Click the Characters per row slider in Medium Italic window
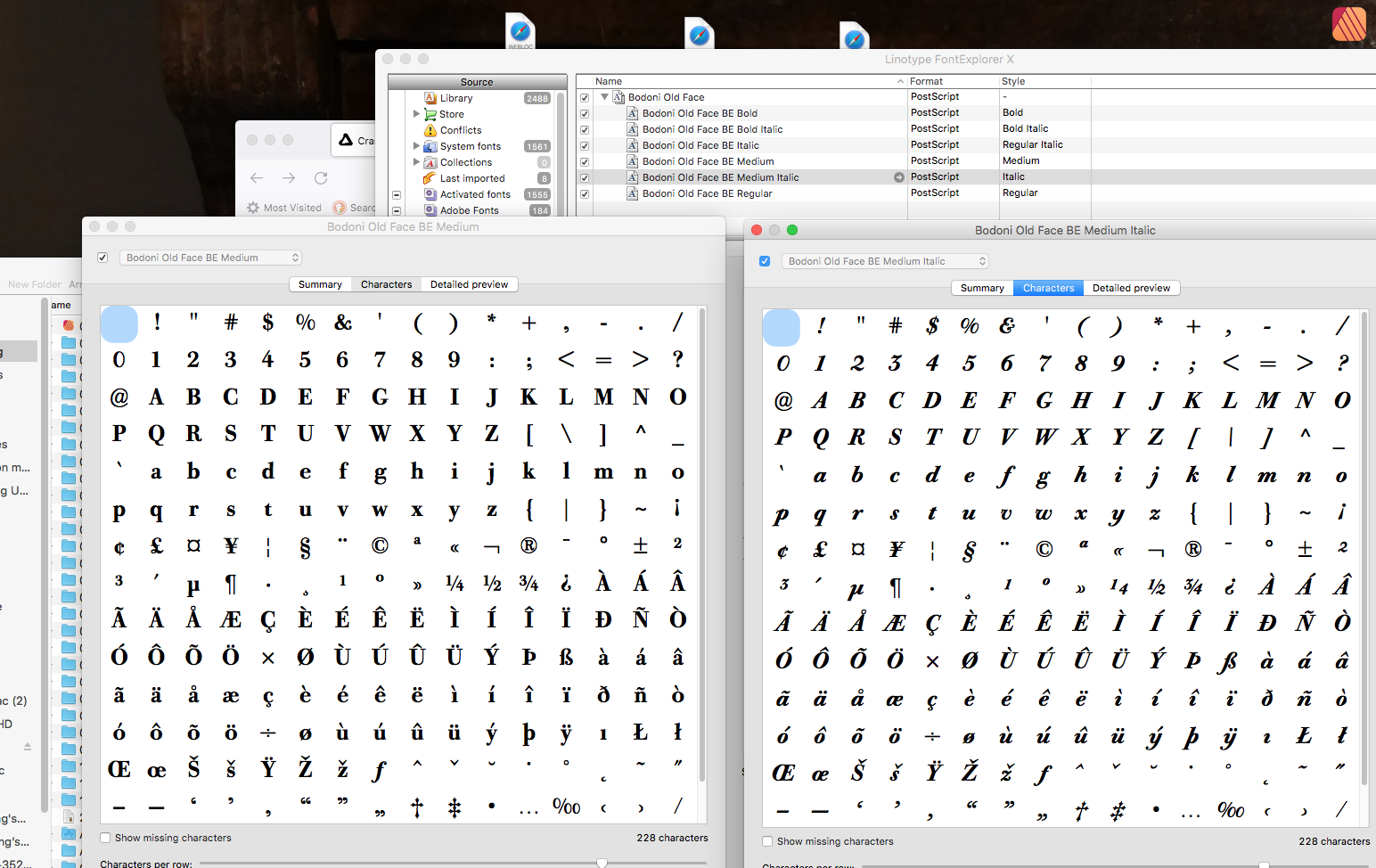1376x868 pixels. pos(1115,864)
